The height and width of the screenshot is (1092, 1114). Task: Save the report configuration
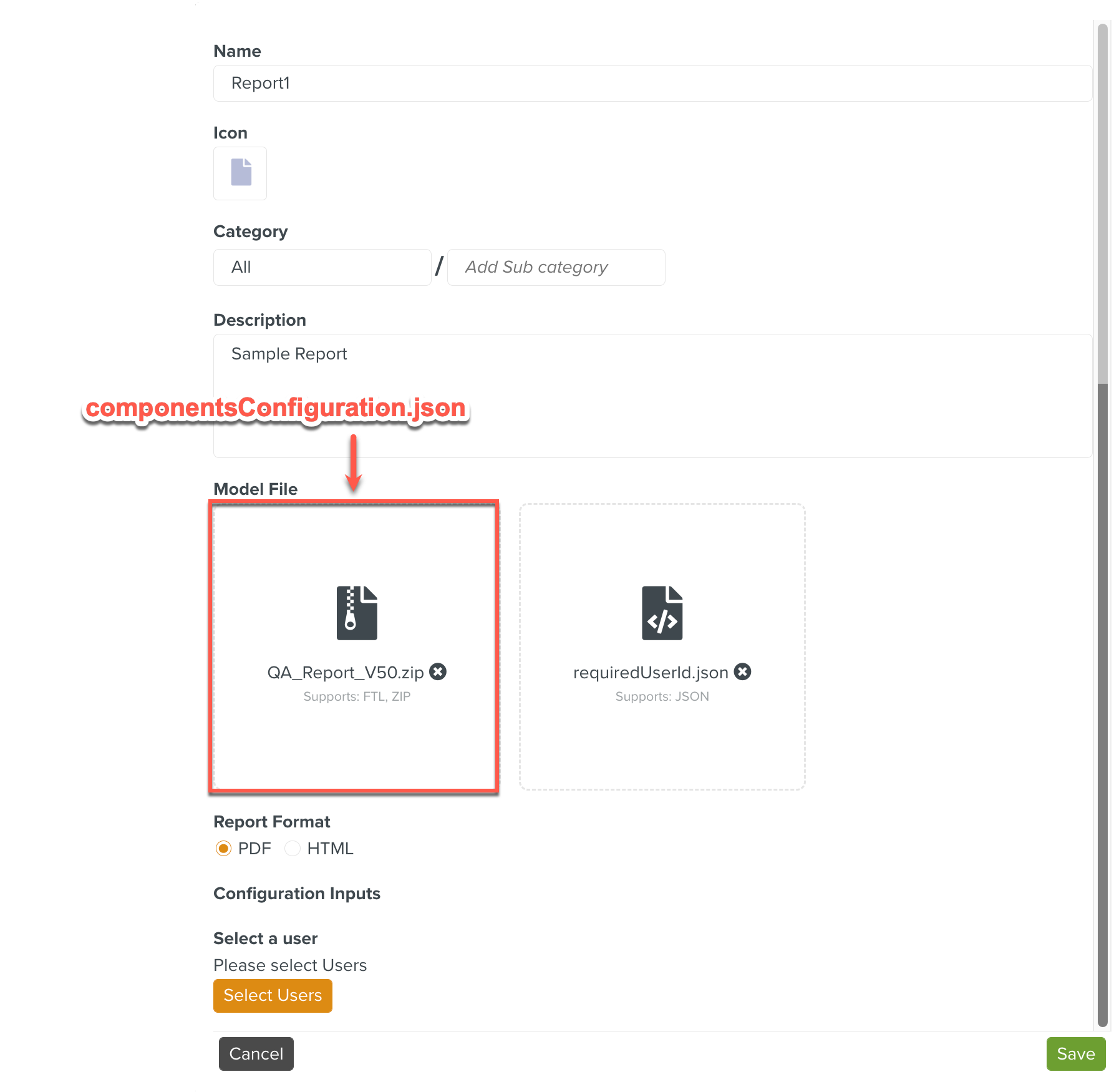[1075, 1054]
